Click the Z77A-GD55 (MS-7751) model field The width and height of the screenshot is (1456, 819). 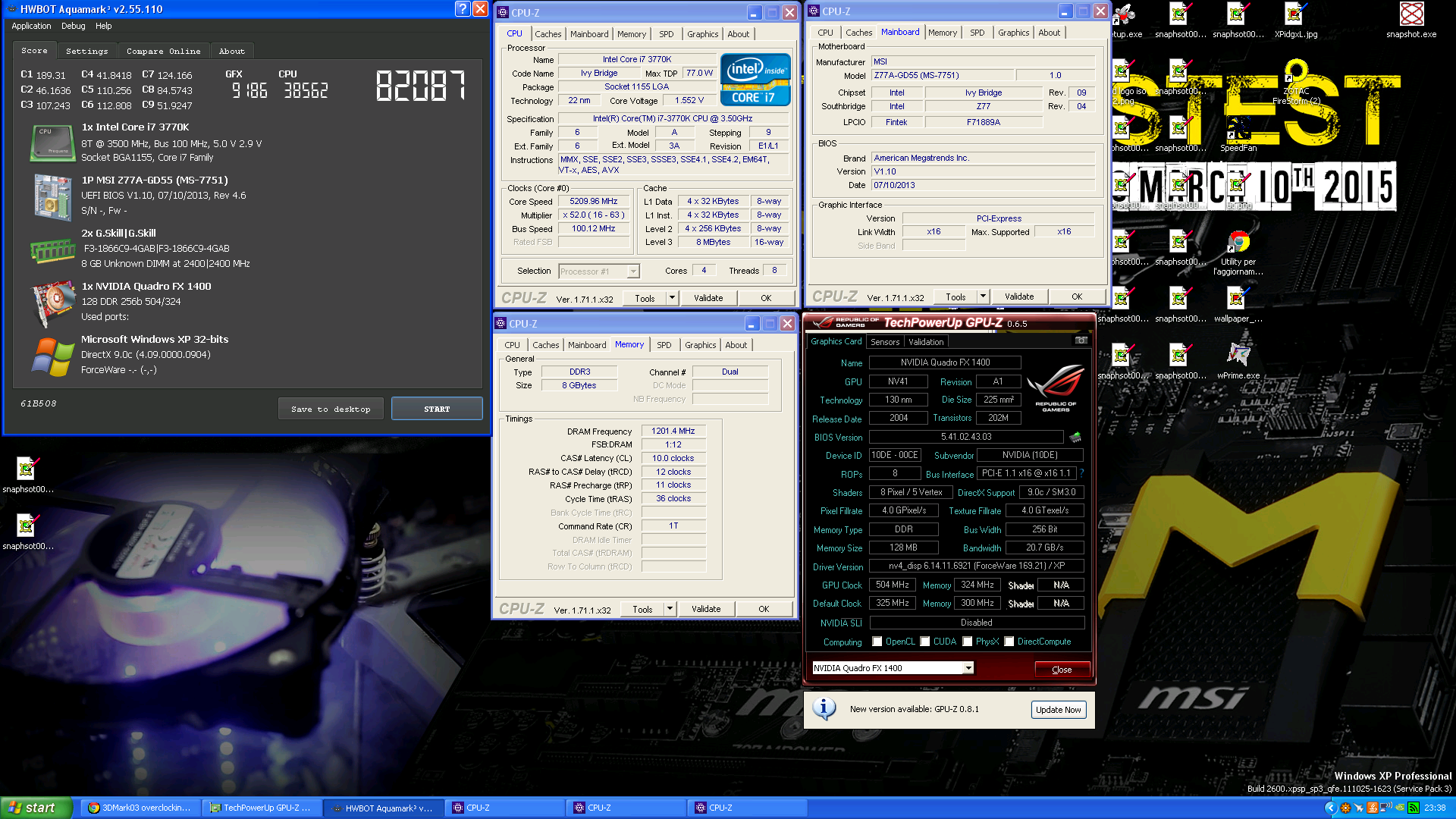click(x=941, y=75)
